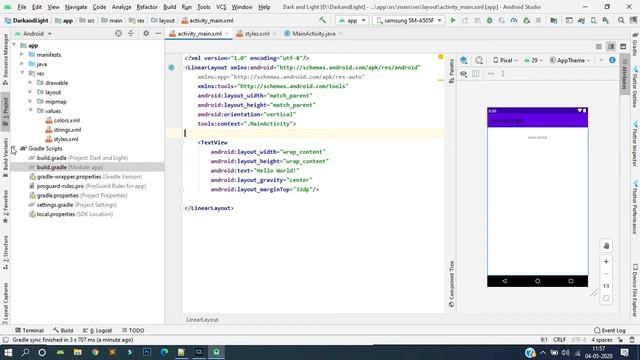This screenshot has width=640, height=360.
Task: Click the Stop square in run toolbar
Action: click(538, 20)
